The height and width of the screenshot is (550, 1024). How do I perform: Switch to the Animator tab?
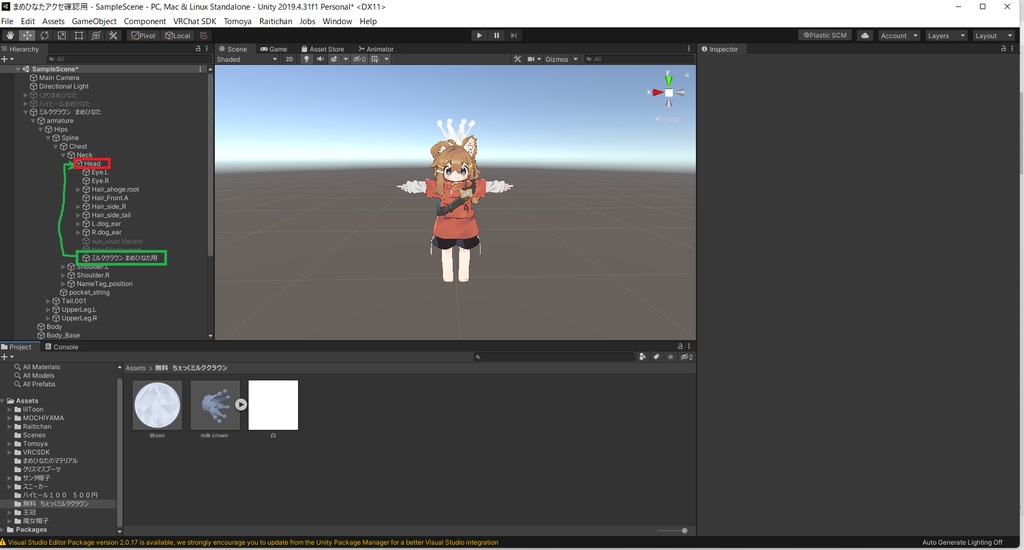(x=376, y=49)
